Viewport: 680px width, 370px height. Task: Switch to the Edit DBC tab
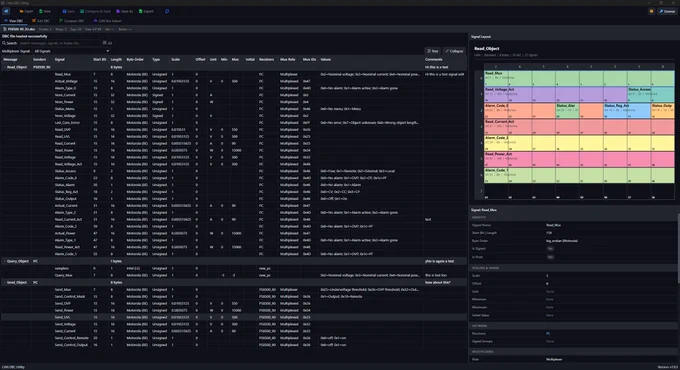(x=41, y=21)
